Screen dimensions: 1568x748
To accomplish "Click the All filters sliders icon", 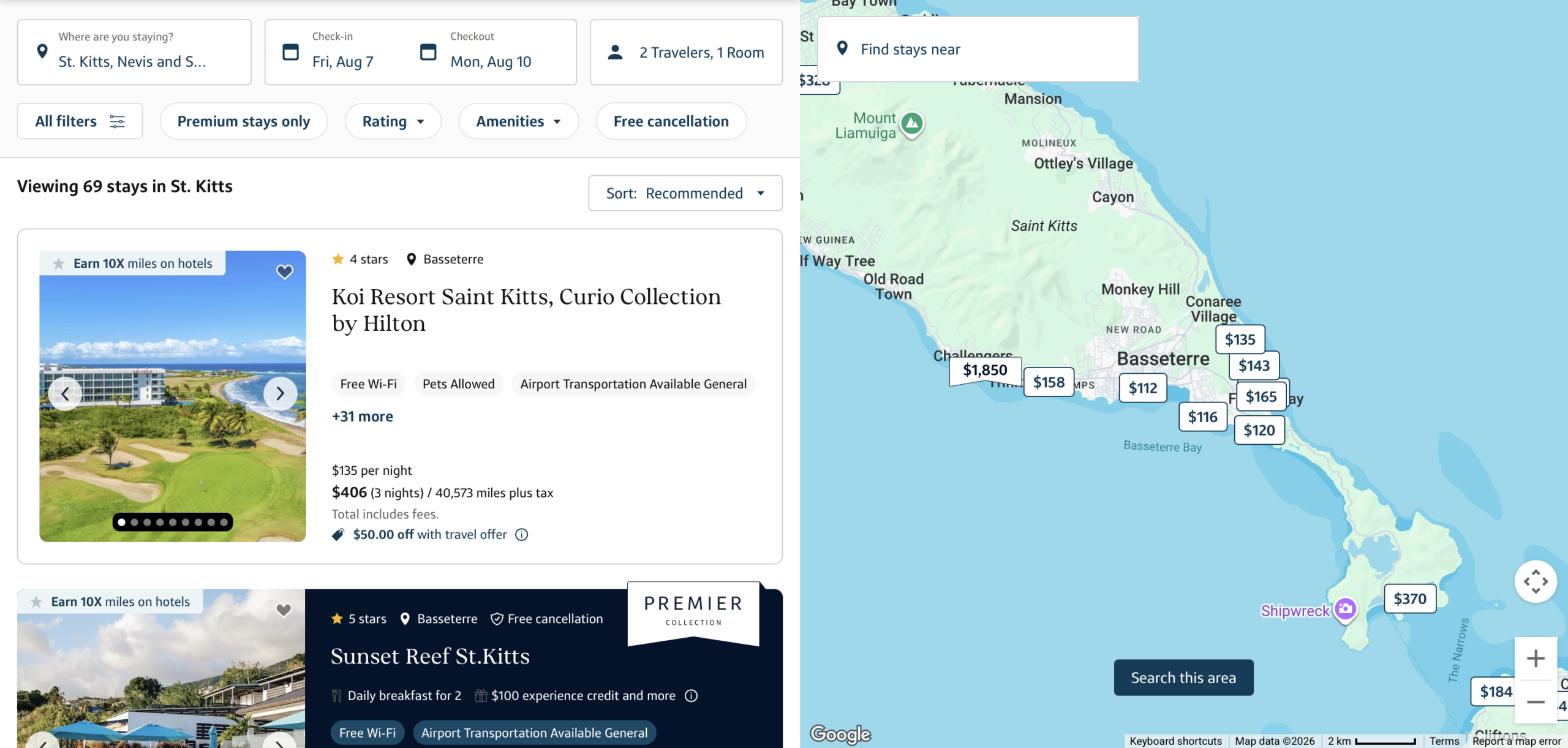I will pyautogui.click(x=117, y=121).
